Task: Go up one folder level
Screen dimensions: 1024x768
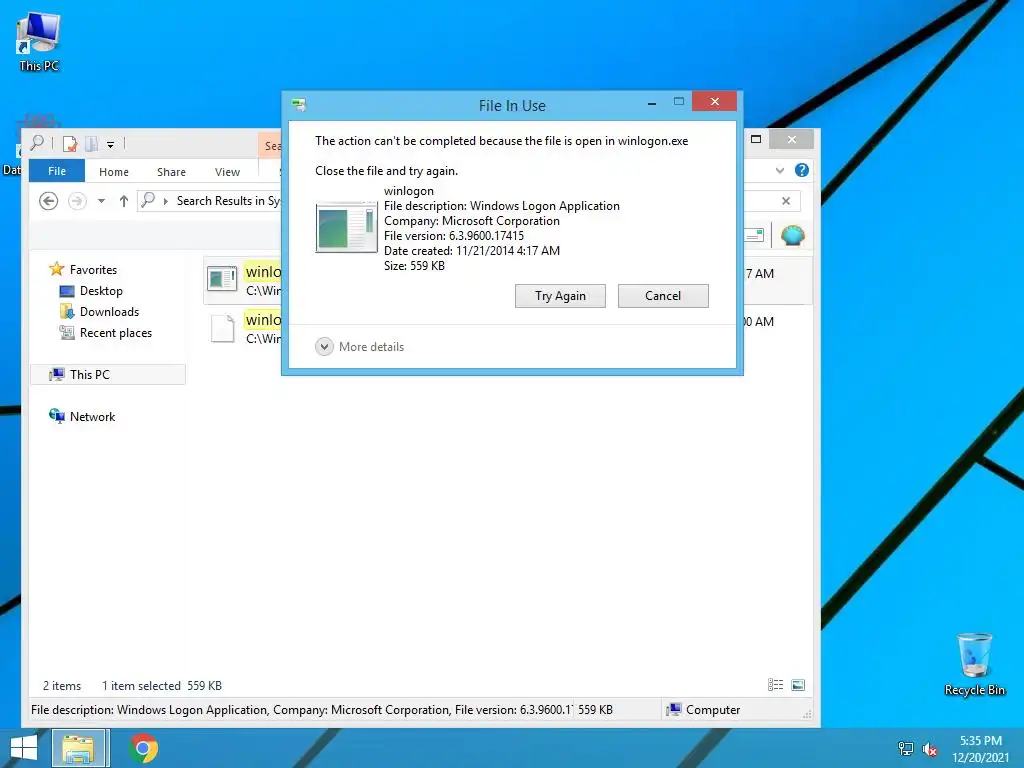Action: coord(123,201)
